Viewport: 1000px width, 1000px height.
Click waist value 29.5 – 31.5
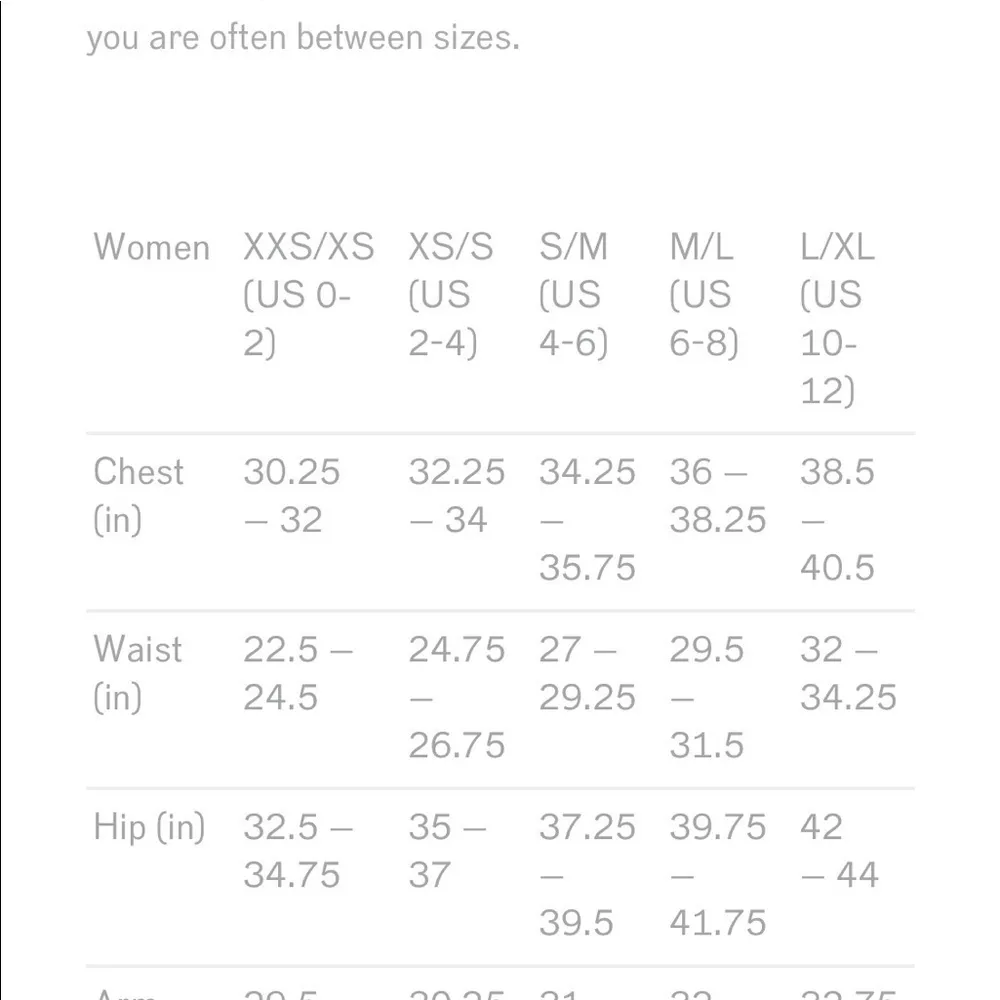click(x=707, y=697)
